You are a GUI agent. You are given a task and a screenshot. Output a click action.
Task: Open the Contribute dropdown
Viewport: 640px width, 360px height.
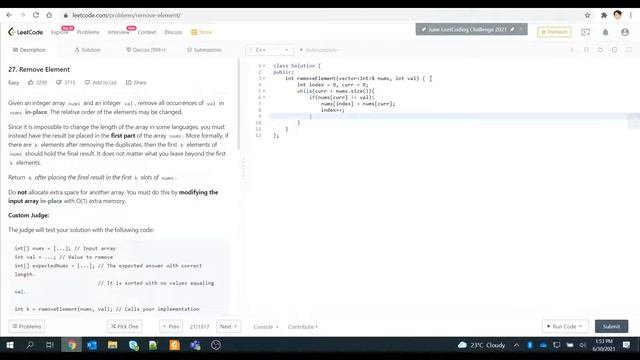[x=302, y=327]
